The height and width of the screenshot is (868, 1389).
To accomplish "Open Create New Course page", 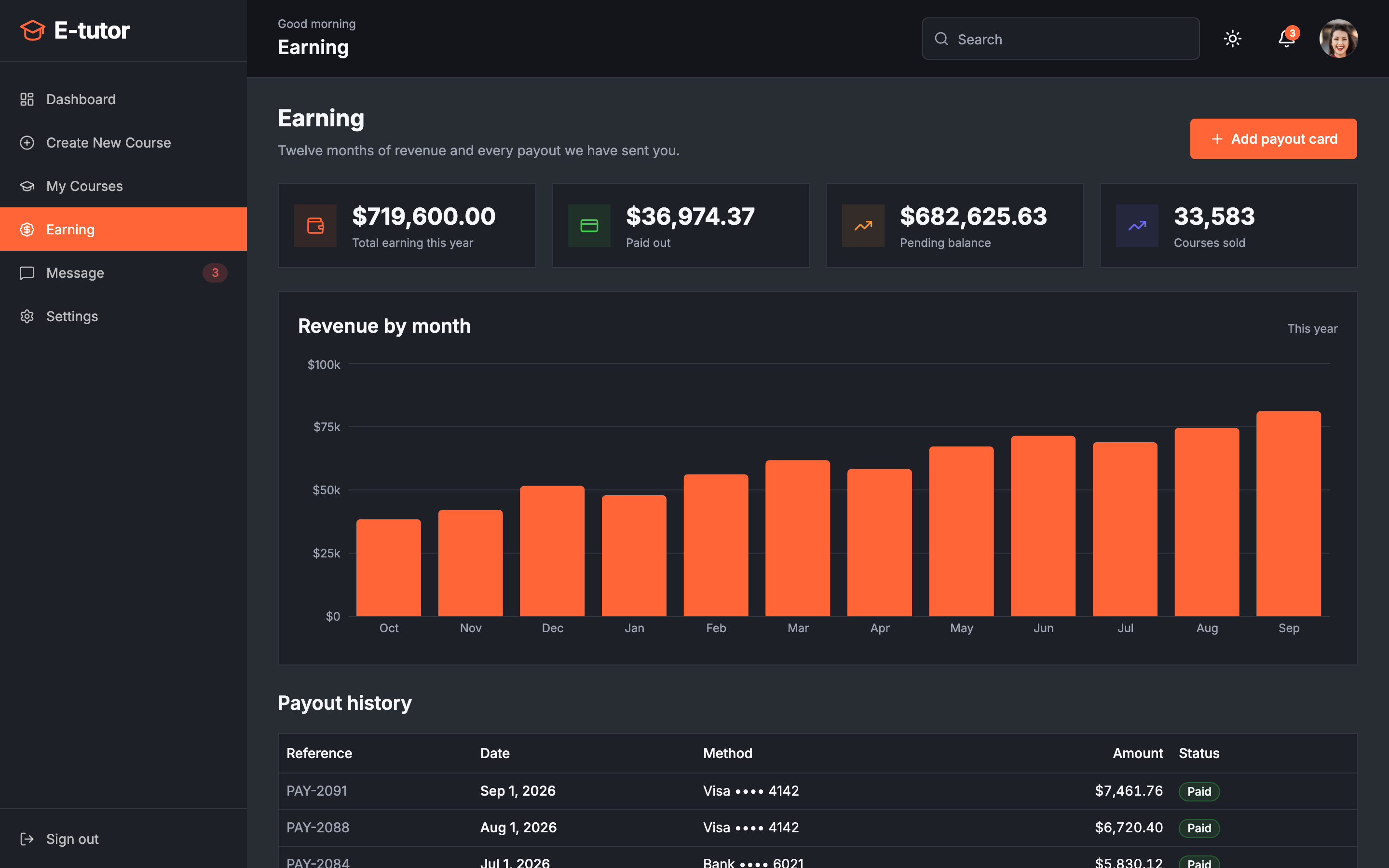I will (x=123, y=142).
